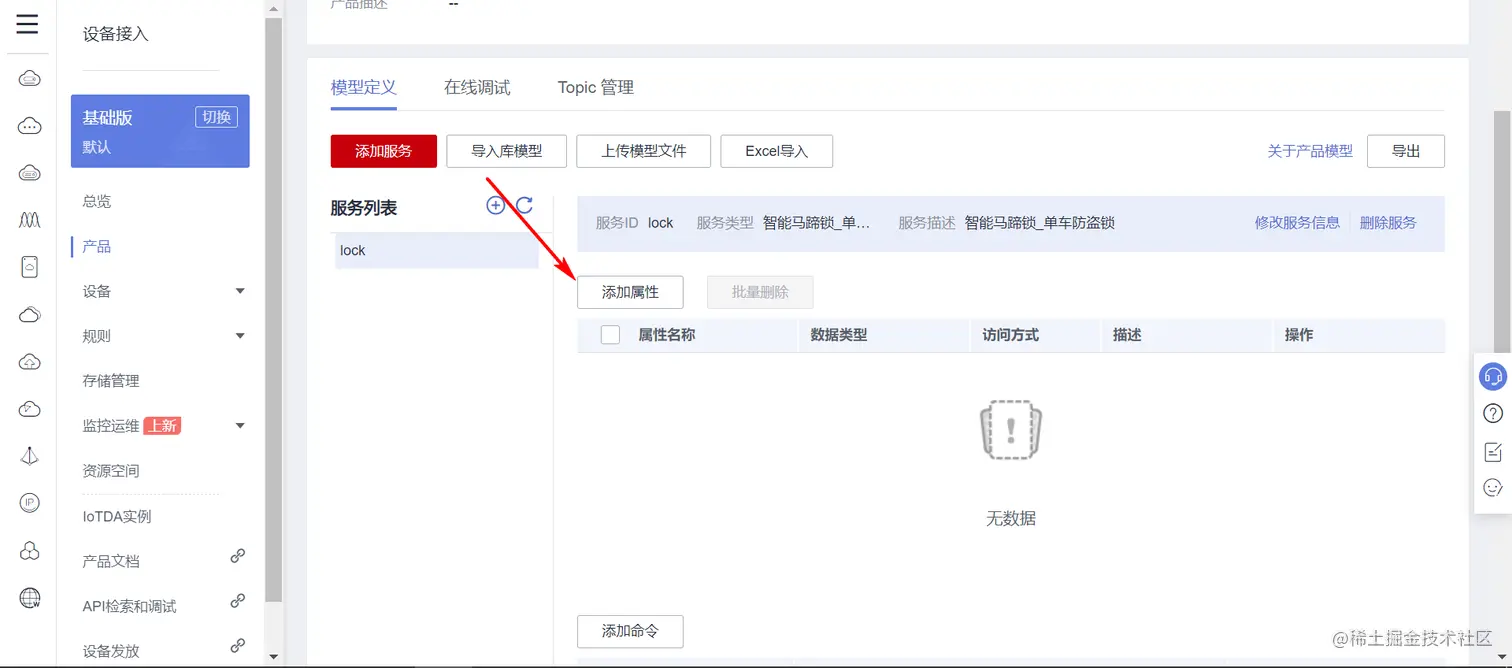Image resolution: width=1512 pixels, height=668 pixels.
Task: Open the 关于产品模型 link
Action: tap(1310, 151)
